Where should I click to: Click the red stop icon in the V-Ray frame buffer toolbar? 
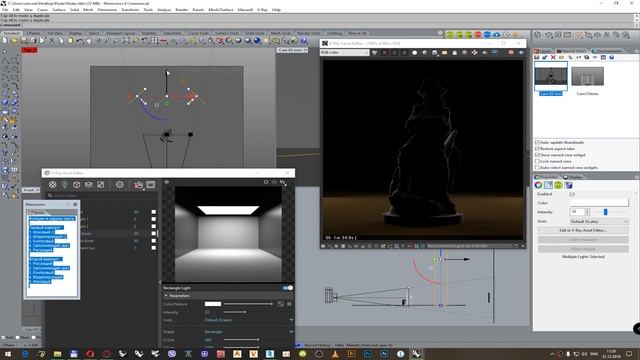point(511,53)
